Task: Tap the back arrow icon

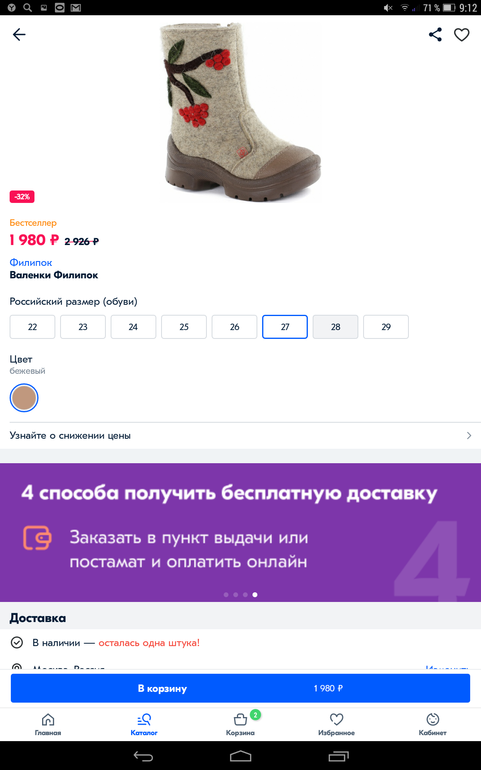Action: [19, 34]
